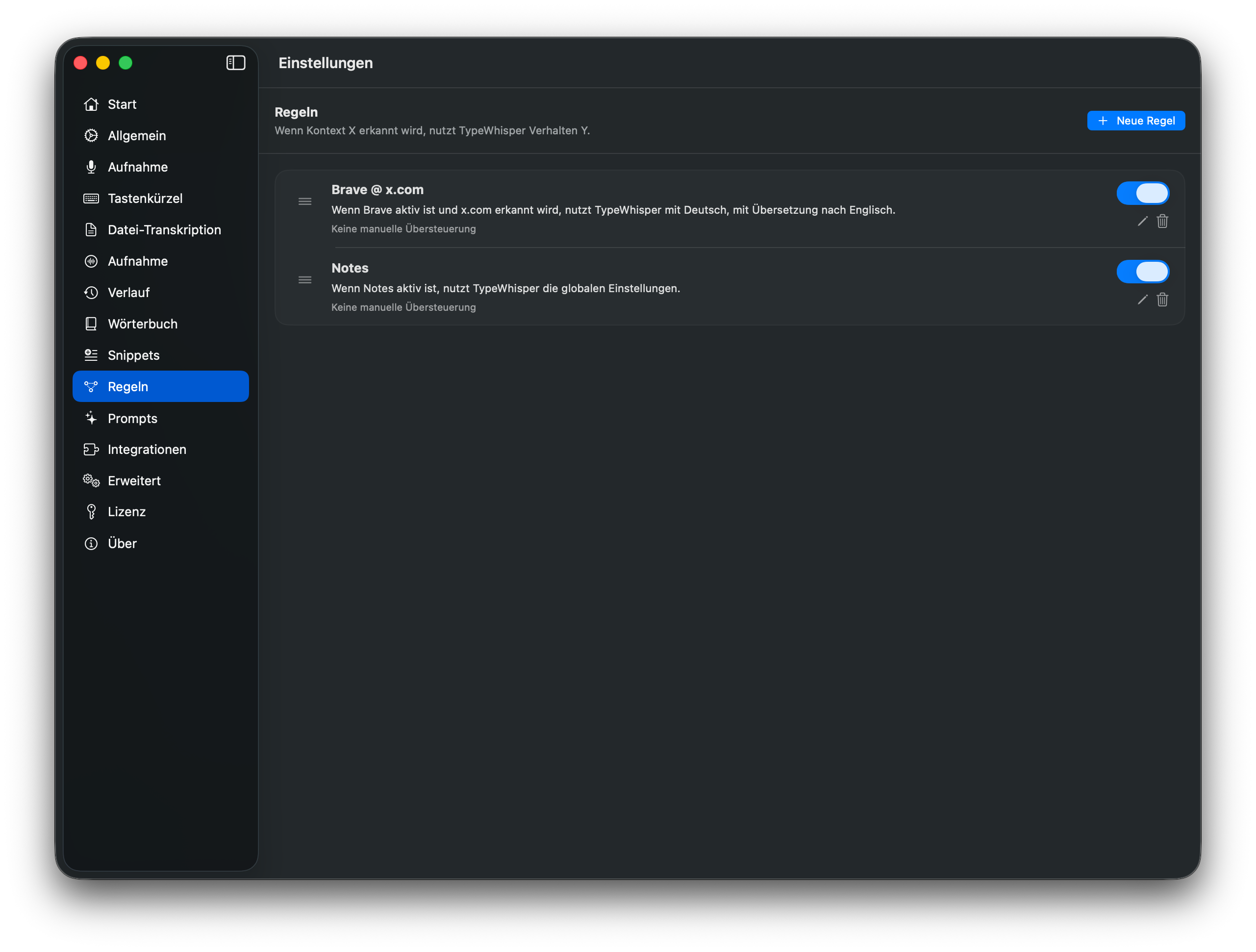Open the Start section
The image size is (1256, 952).
click(161, 104)
